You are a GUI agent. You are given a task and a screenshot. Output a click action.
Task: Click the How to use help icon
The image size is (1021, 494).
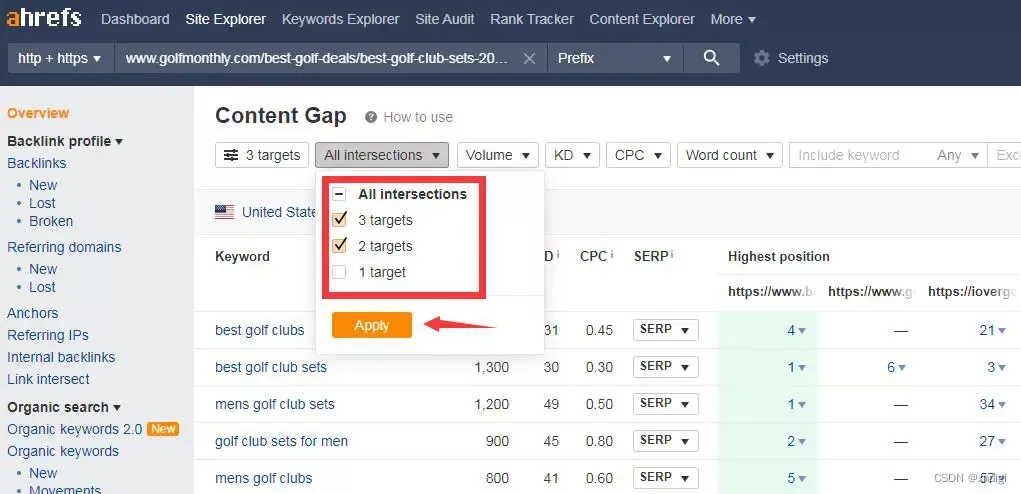point(371,117)
